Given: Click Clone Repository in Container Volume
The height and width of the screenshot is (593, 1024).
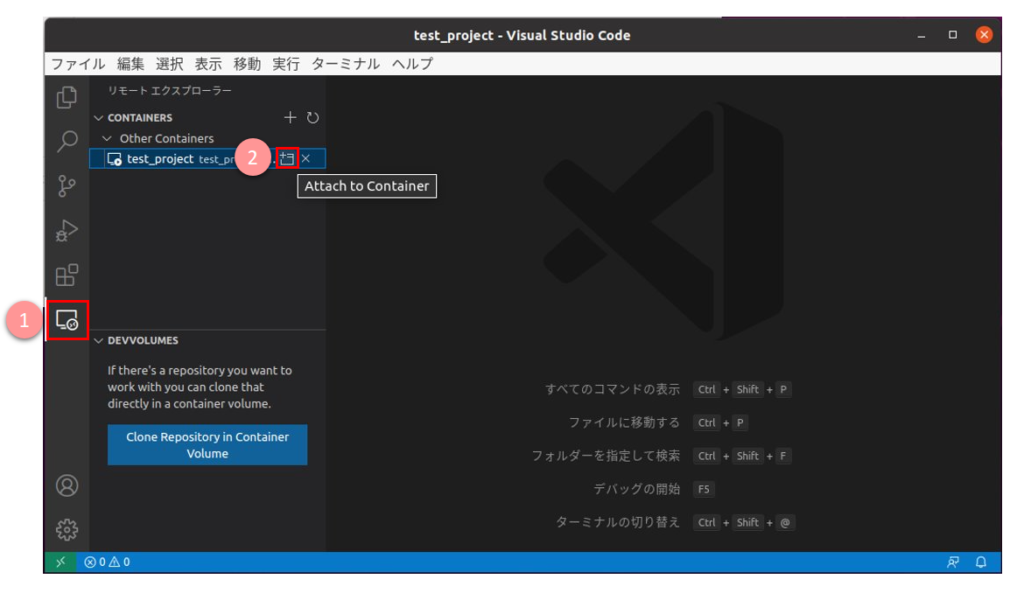Looking at the screenshot, I should (207, 444).
